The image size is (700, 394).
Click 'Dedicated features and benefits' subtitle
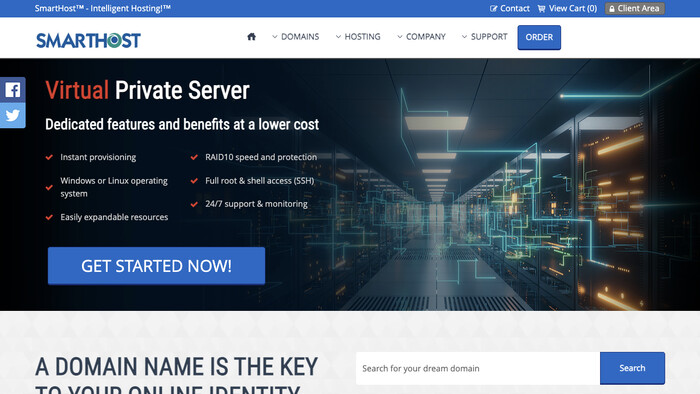point(182,124)
